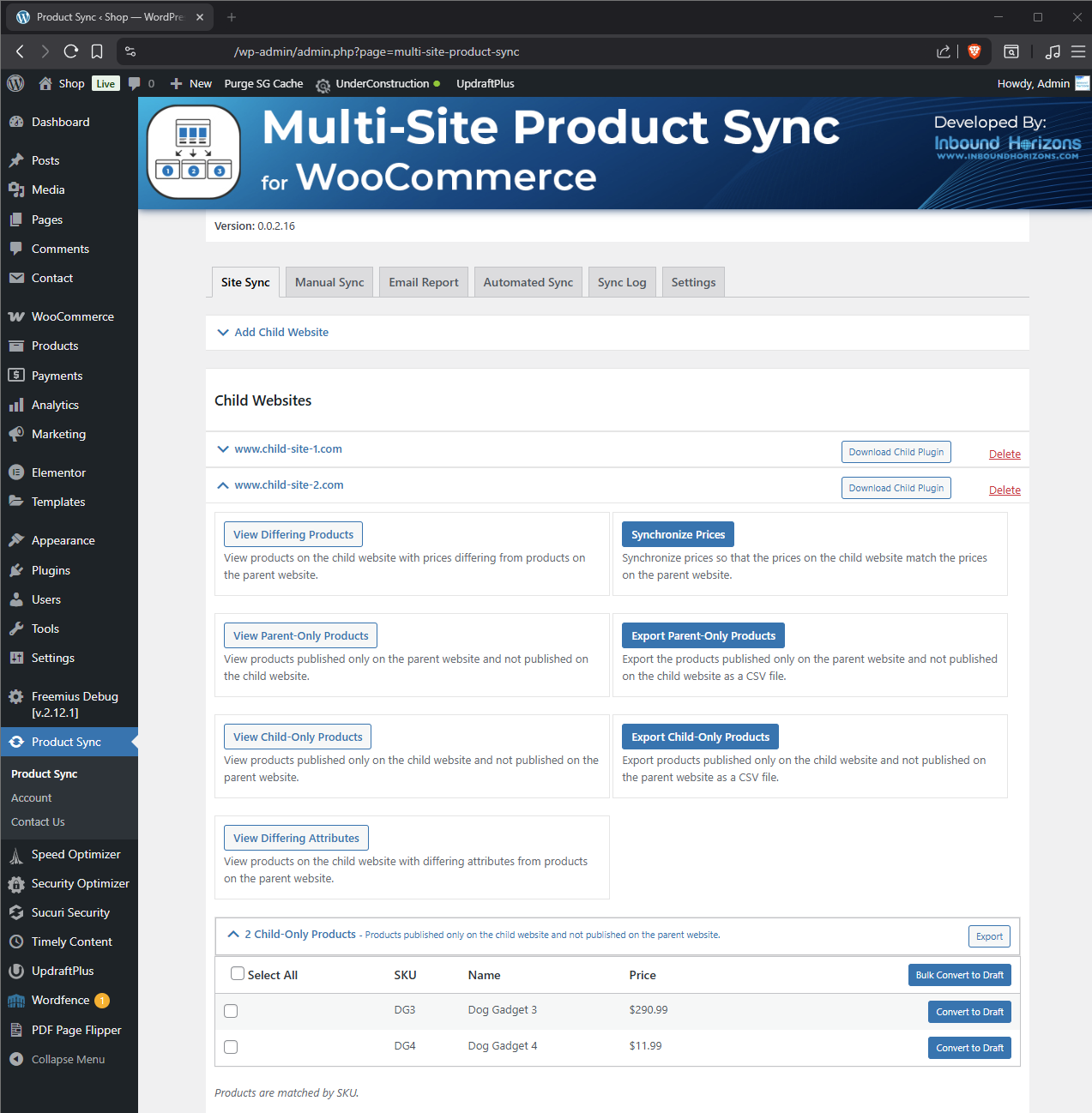This screenshot has width=1092, height=1113.
Task: Collapse the 2 Child-Only Products panel
Action: point(233,935)
